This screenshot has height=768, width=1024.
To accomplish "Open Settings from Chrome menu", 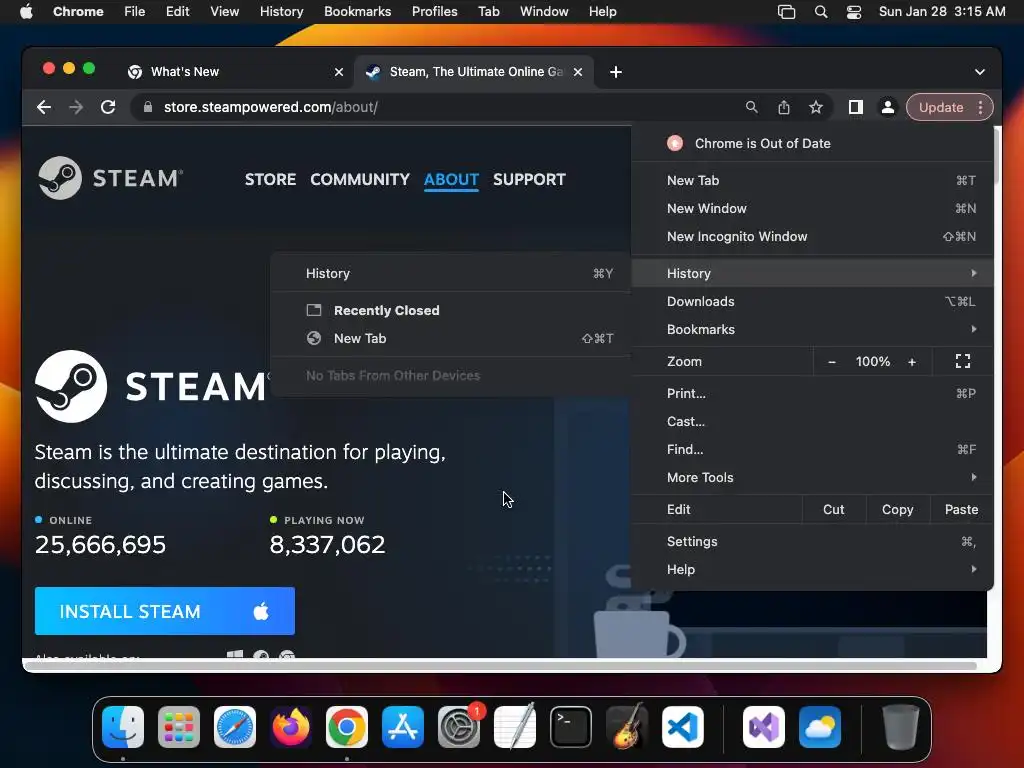I will [x=812, y=541].
